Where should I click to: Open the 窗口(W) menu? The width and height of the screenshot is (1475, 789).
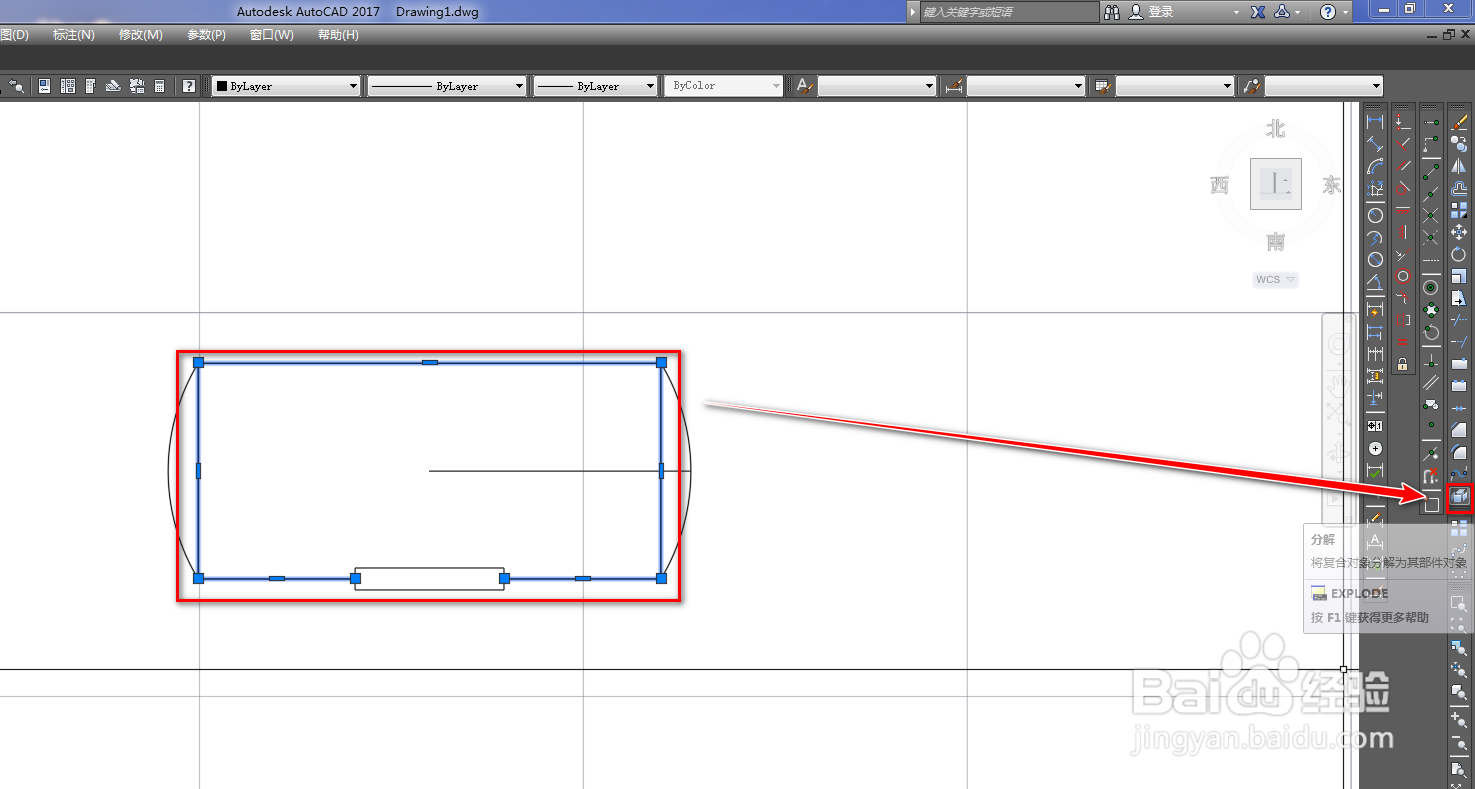(x=272, y=35)
